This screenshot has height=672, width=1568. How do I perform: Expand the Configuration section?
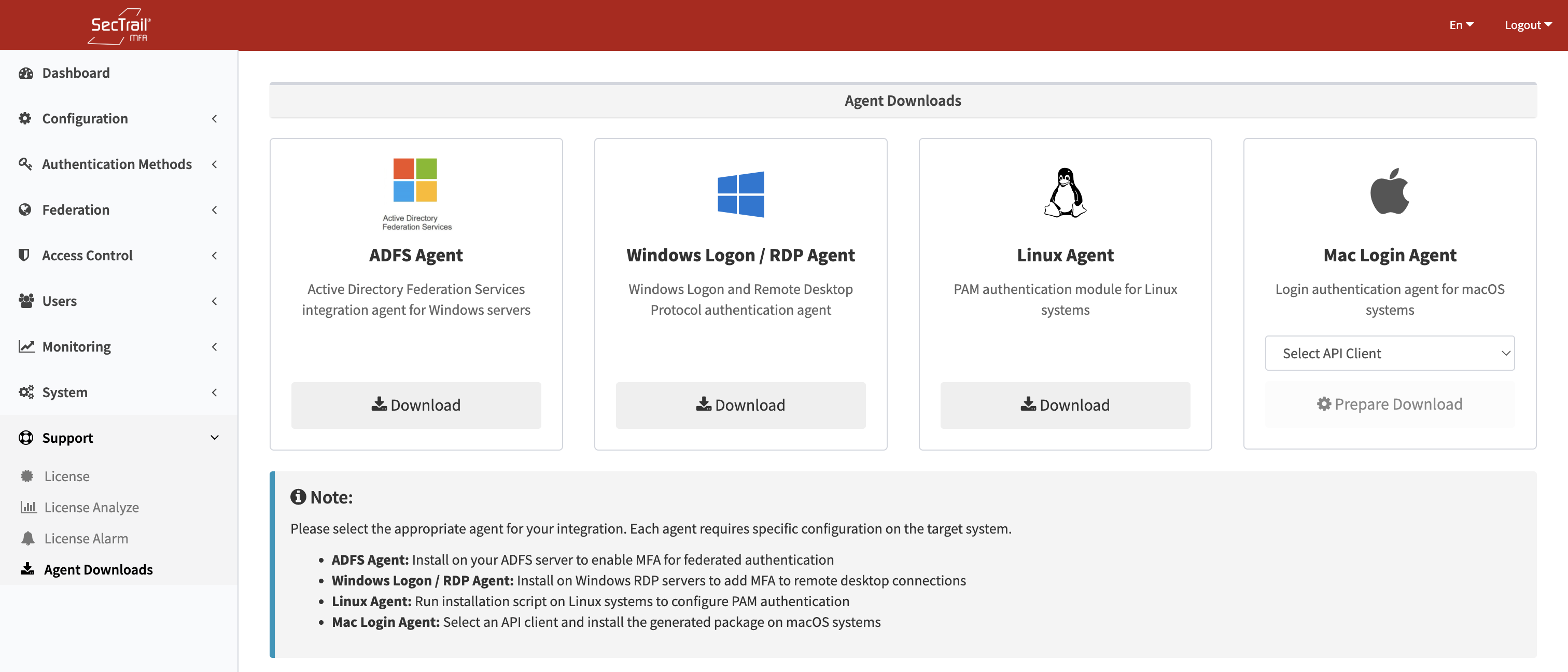85,118
